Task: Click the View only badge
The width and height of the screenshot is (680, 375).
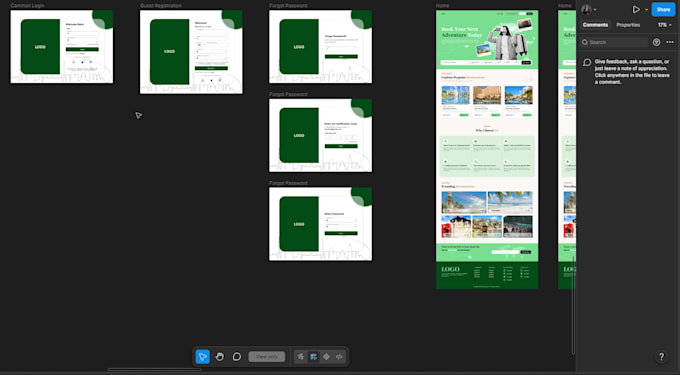Action: (267, 356)
